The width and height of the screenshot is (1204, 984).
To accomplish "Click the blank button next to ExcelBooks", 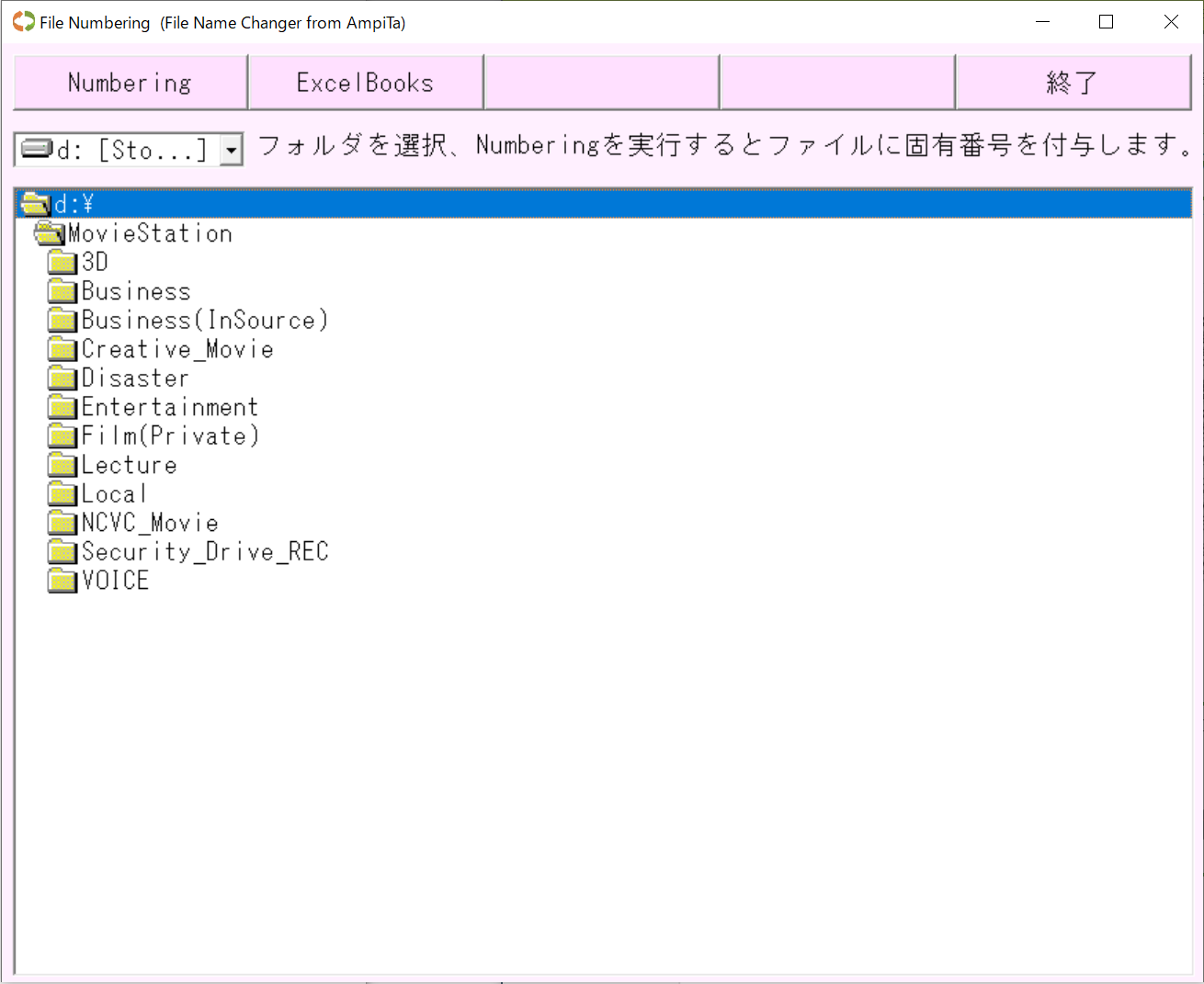I will click(602, 83).
